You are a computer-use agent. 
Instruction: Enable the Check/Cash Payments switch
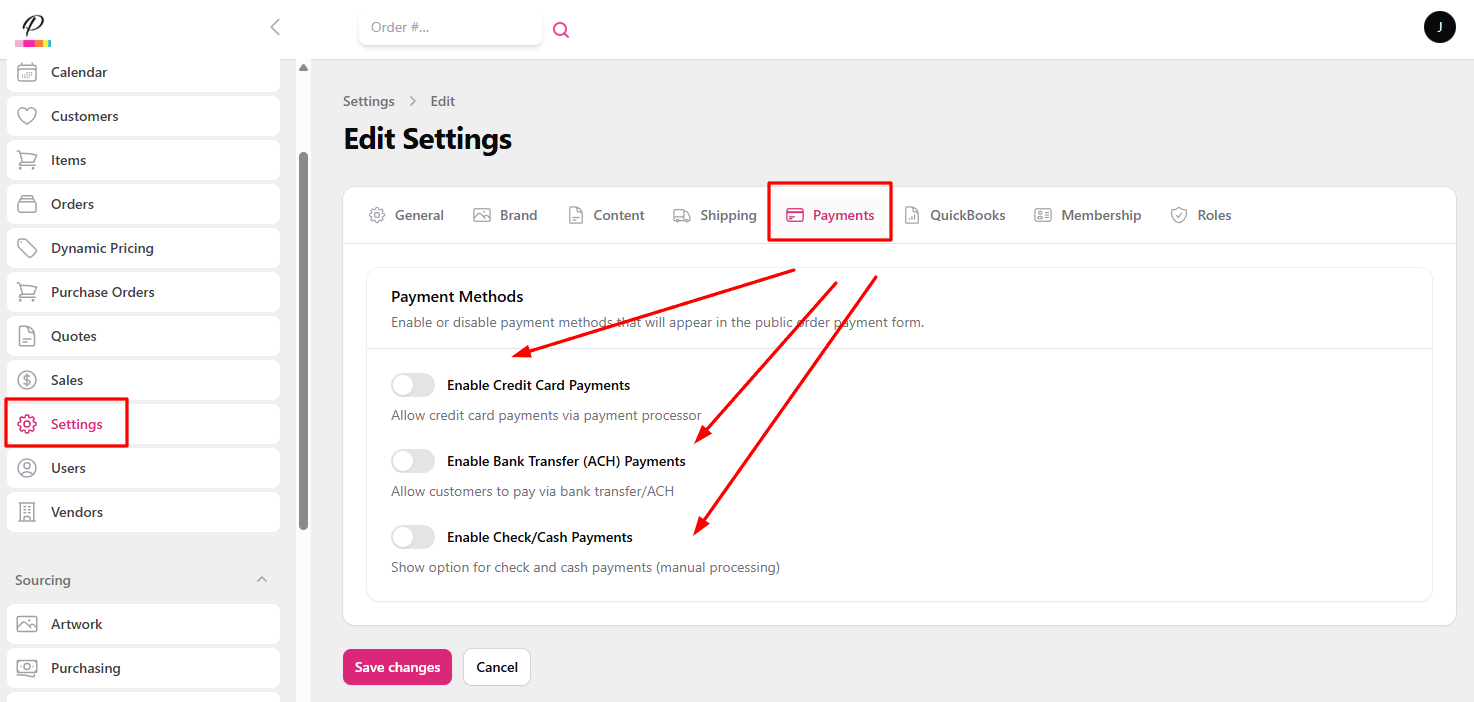(412, 536)
